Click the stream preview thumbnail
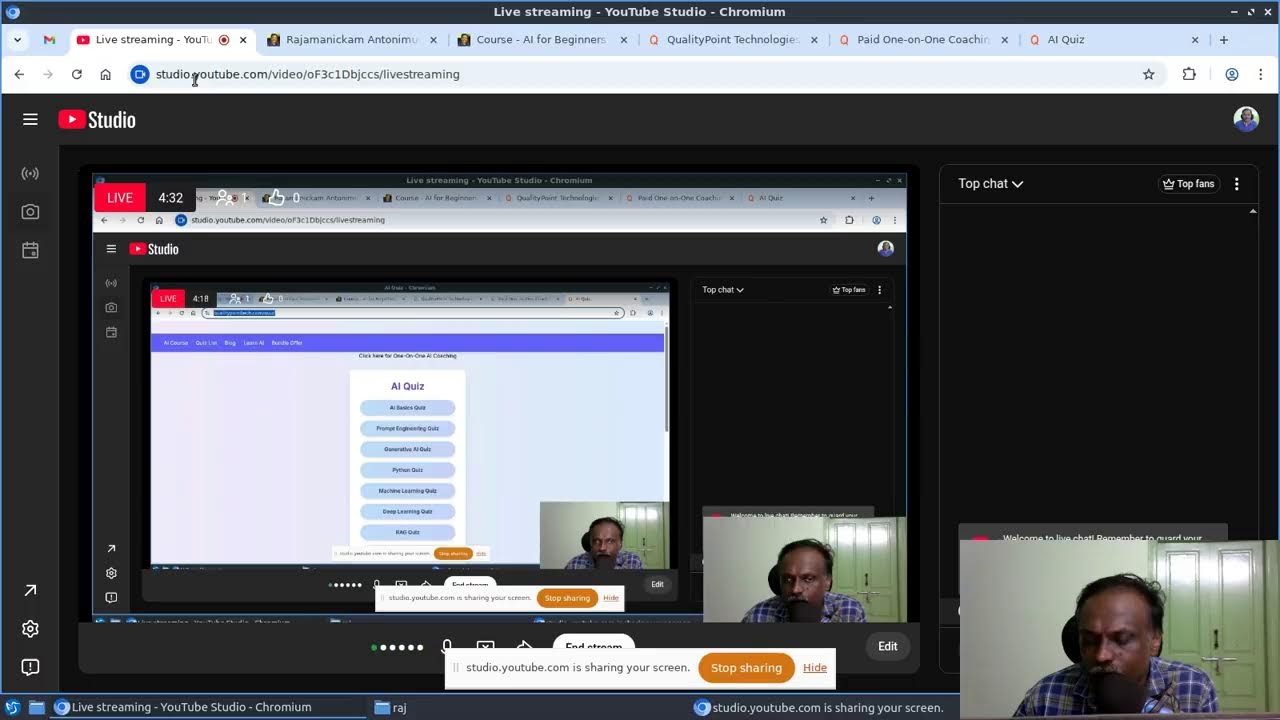 (x=499, y=400)
